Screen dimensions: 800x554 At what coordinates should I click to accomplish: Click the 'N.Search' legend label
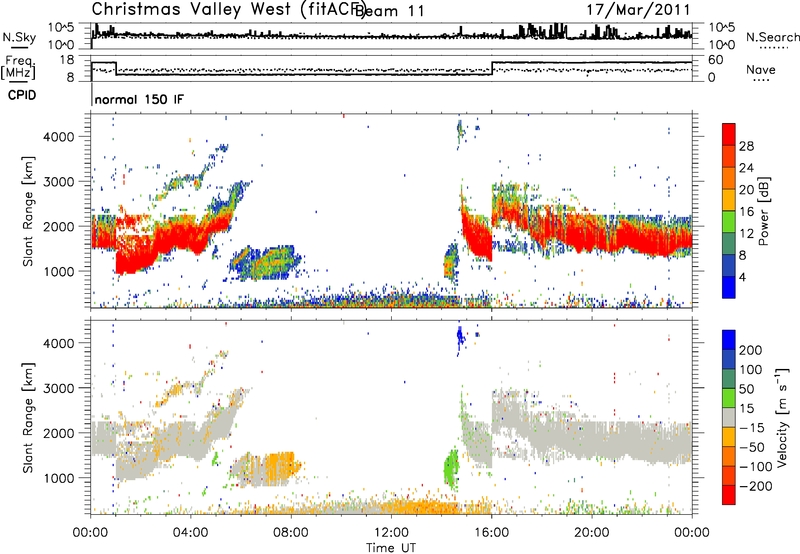click(x=772, y=37)
